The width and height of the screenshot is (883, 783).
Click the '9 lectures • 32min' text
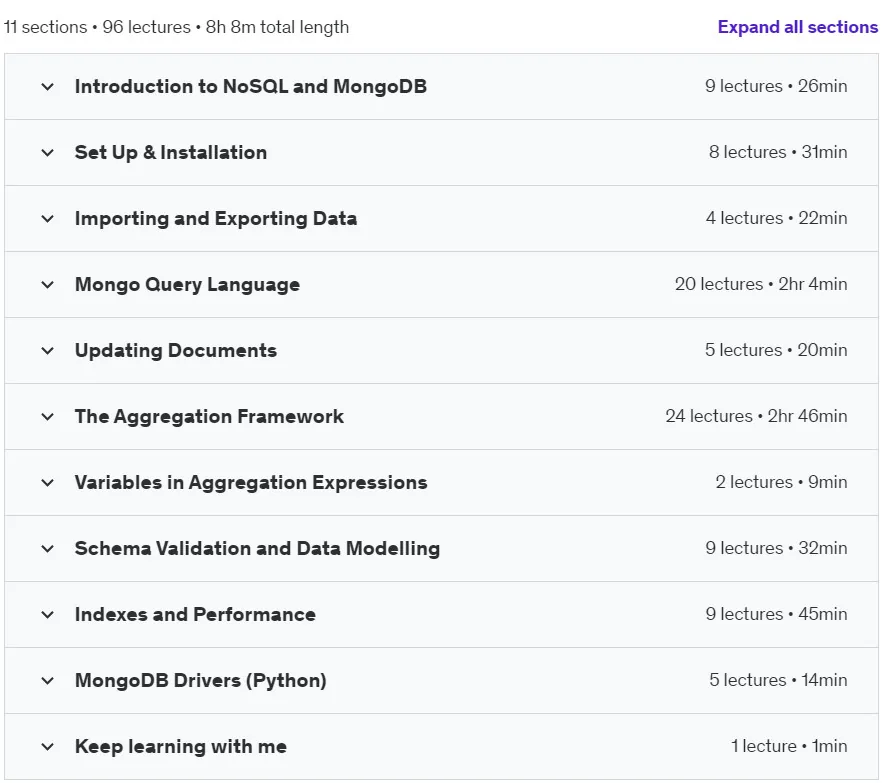(776, 548)
